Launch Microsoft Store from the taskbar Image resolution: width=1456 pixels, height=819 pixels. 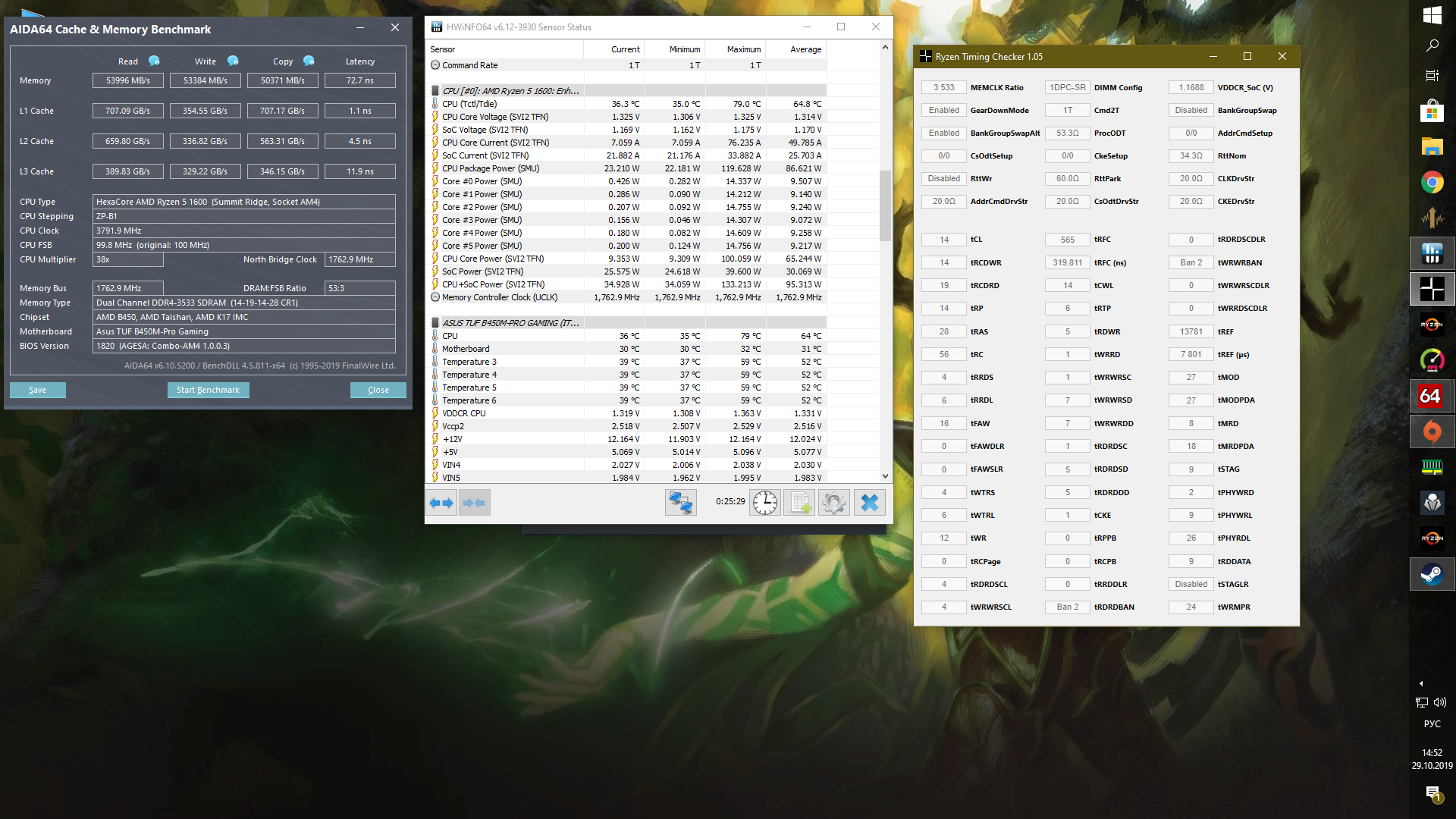coord(1432,111)
